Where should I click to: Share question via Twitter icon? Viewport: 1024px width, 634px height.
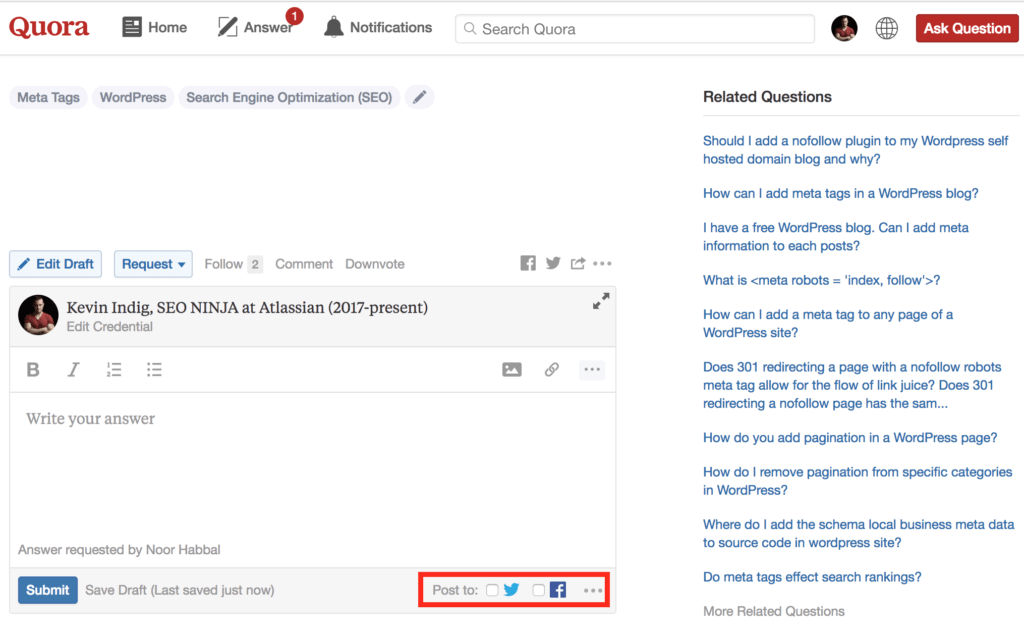point(553,263)
